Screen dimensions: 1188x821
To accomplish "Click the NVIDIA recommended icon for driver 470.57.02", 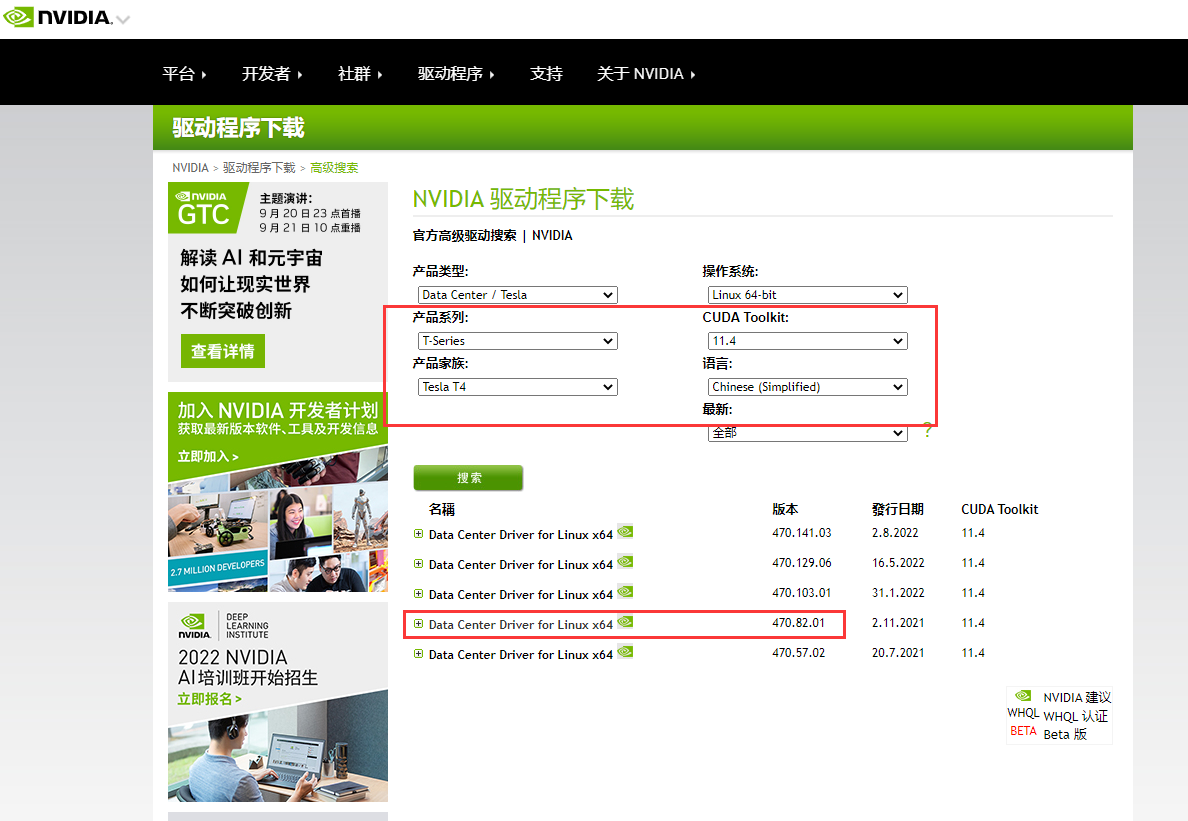I will [625, 651].
